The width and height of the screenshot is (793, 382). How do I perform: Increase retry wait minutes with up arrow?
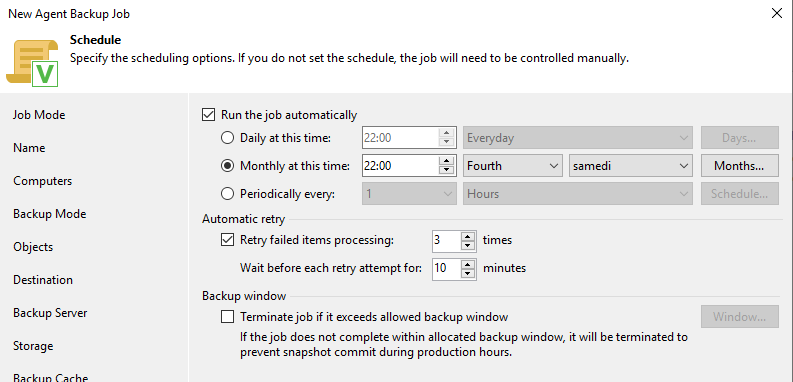click(x=468, y=264)
